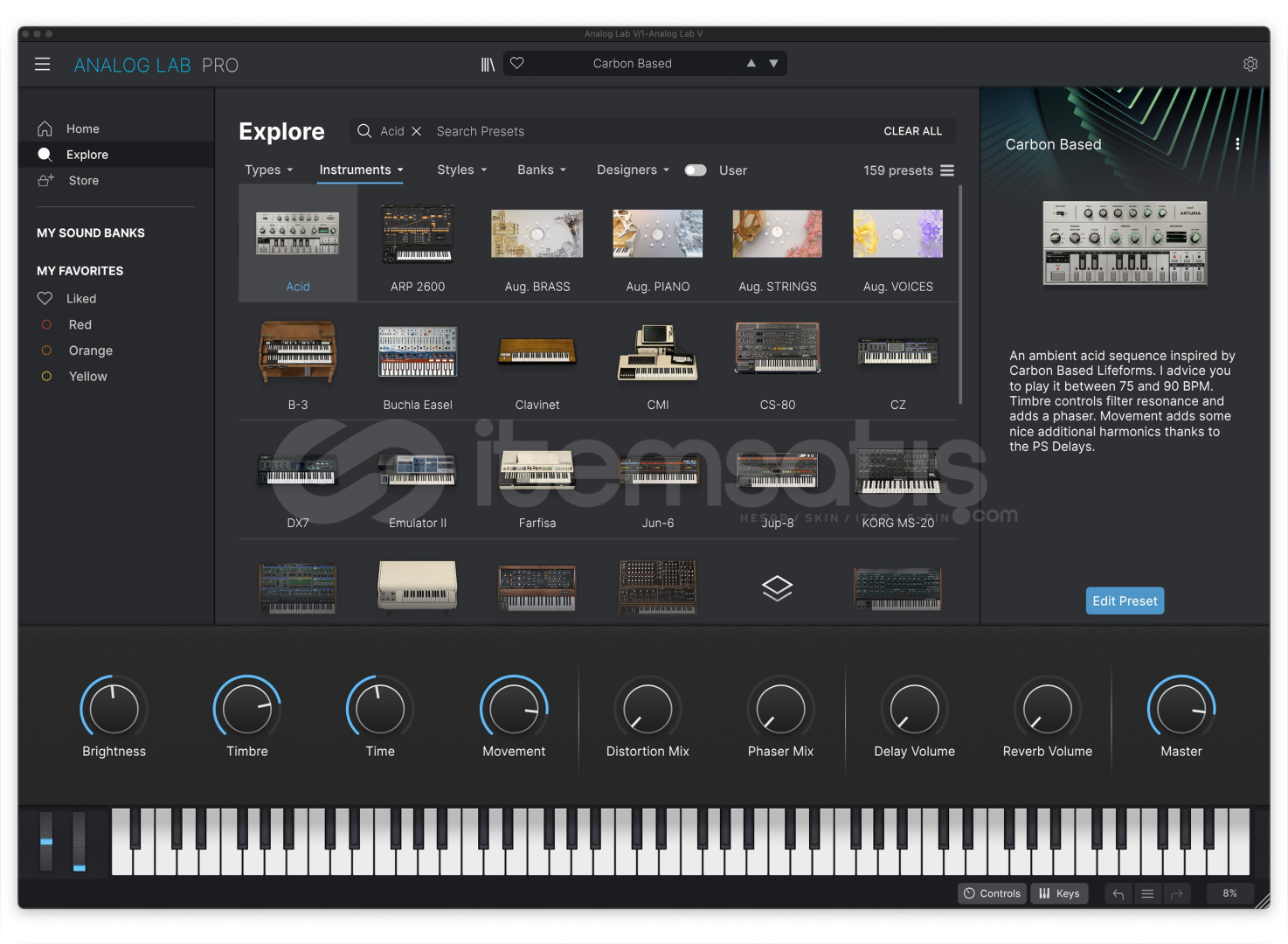
Task: Like the Carbon Based preset heart
Action: click(517, 63)
